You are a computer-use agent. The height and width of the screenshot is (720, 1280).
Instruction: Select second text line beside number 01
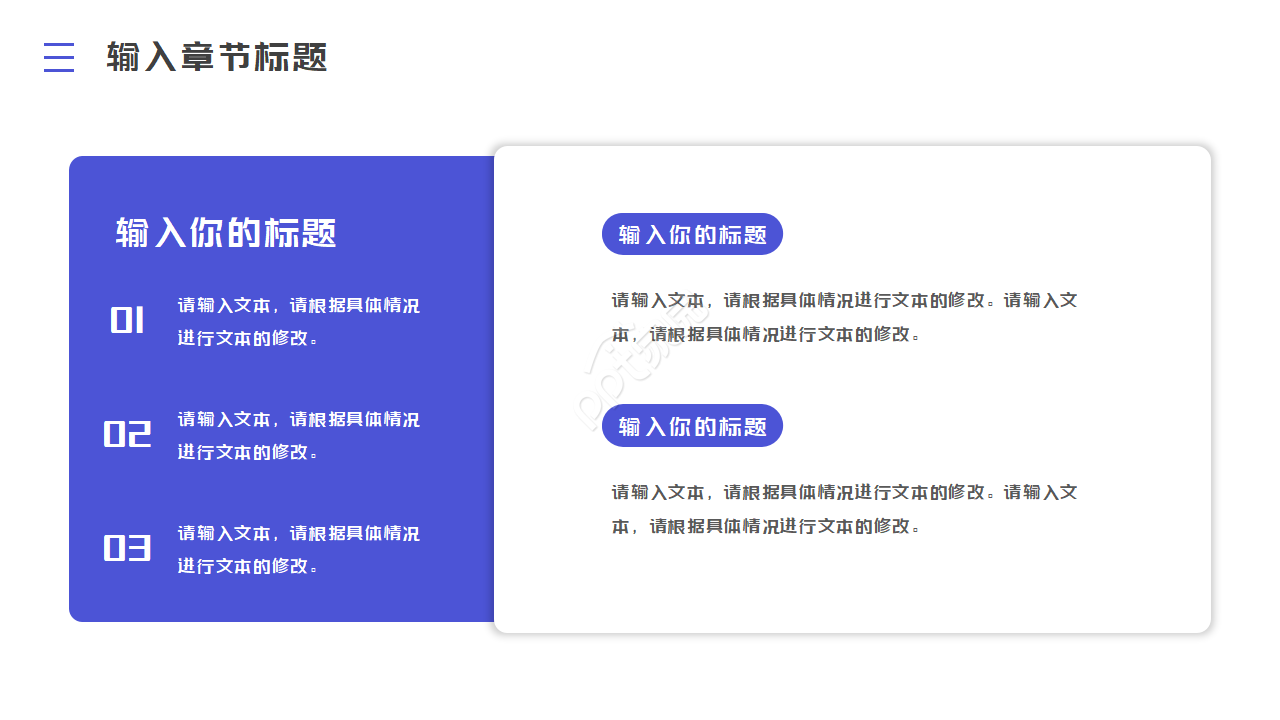pos(248,338)
